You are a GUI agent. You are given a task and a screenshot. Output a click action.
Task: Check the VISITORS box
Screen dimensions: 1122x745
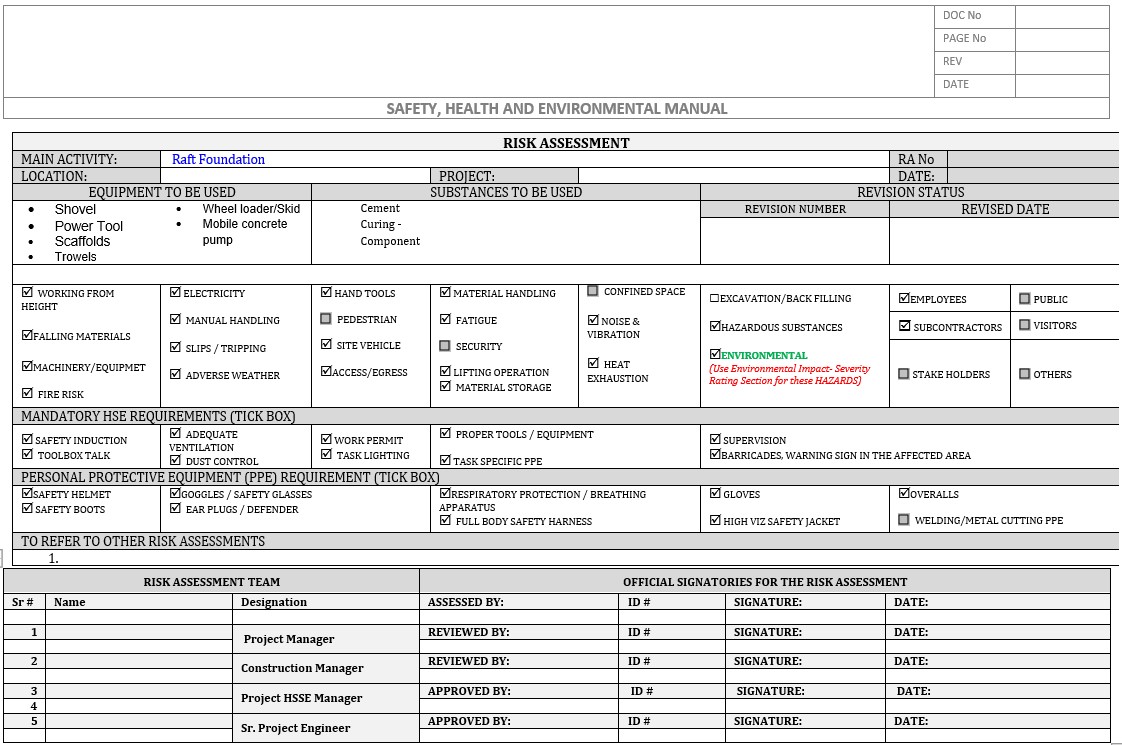pos(1023,324)
